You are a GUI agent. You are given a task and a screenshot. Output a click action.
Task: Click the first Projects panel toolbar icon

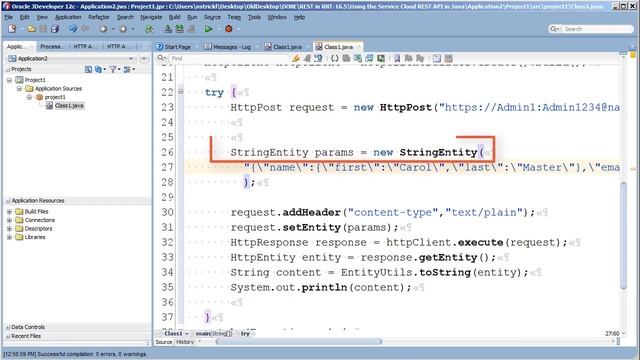[x=88, y=69]
